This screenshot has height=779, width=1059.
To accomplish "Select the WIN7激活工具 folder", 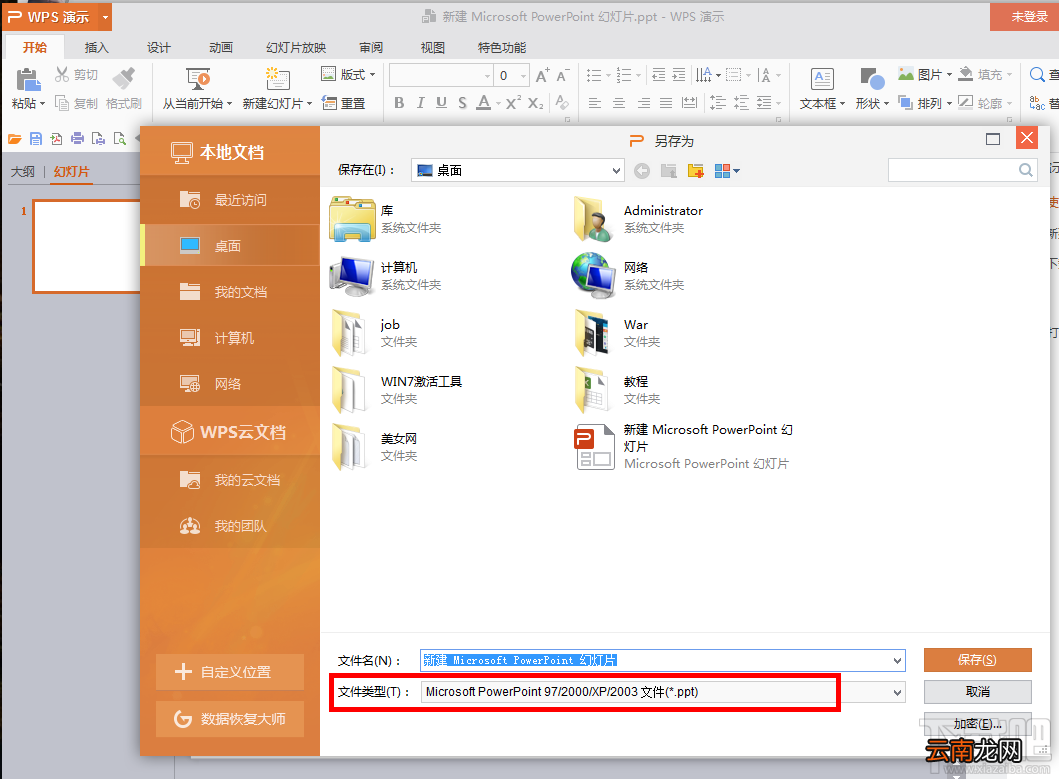I will tap(397, 390).
